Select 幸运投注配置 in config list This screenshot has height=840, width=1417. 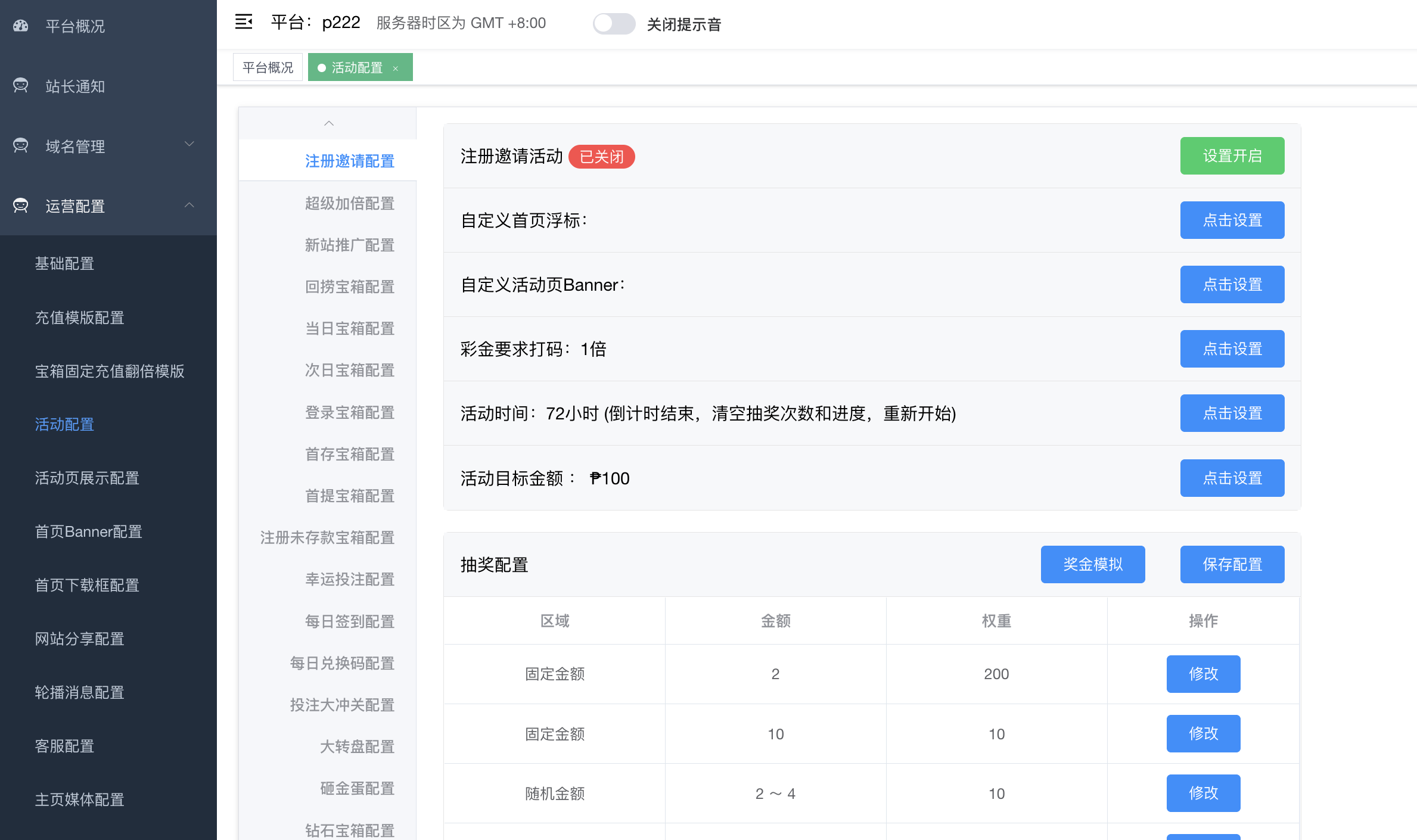tap(350, 579)
